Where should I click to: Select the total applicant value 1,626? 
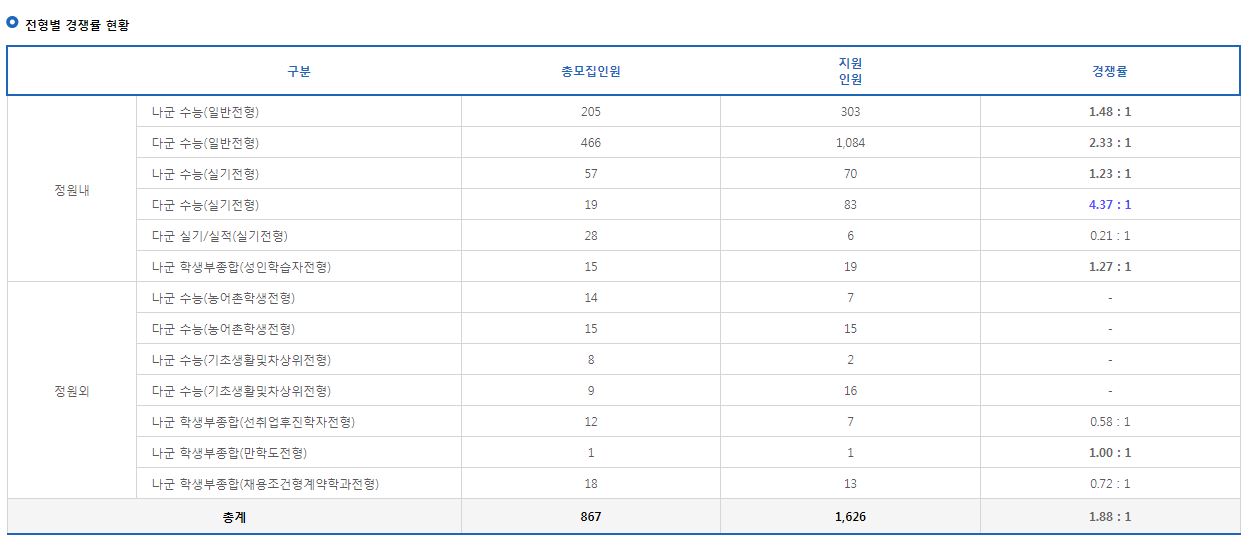tap(850, 517)
